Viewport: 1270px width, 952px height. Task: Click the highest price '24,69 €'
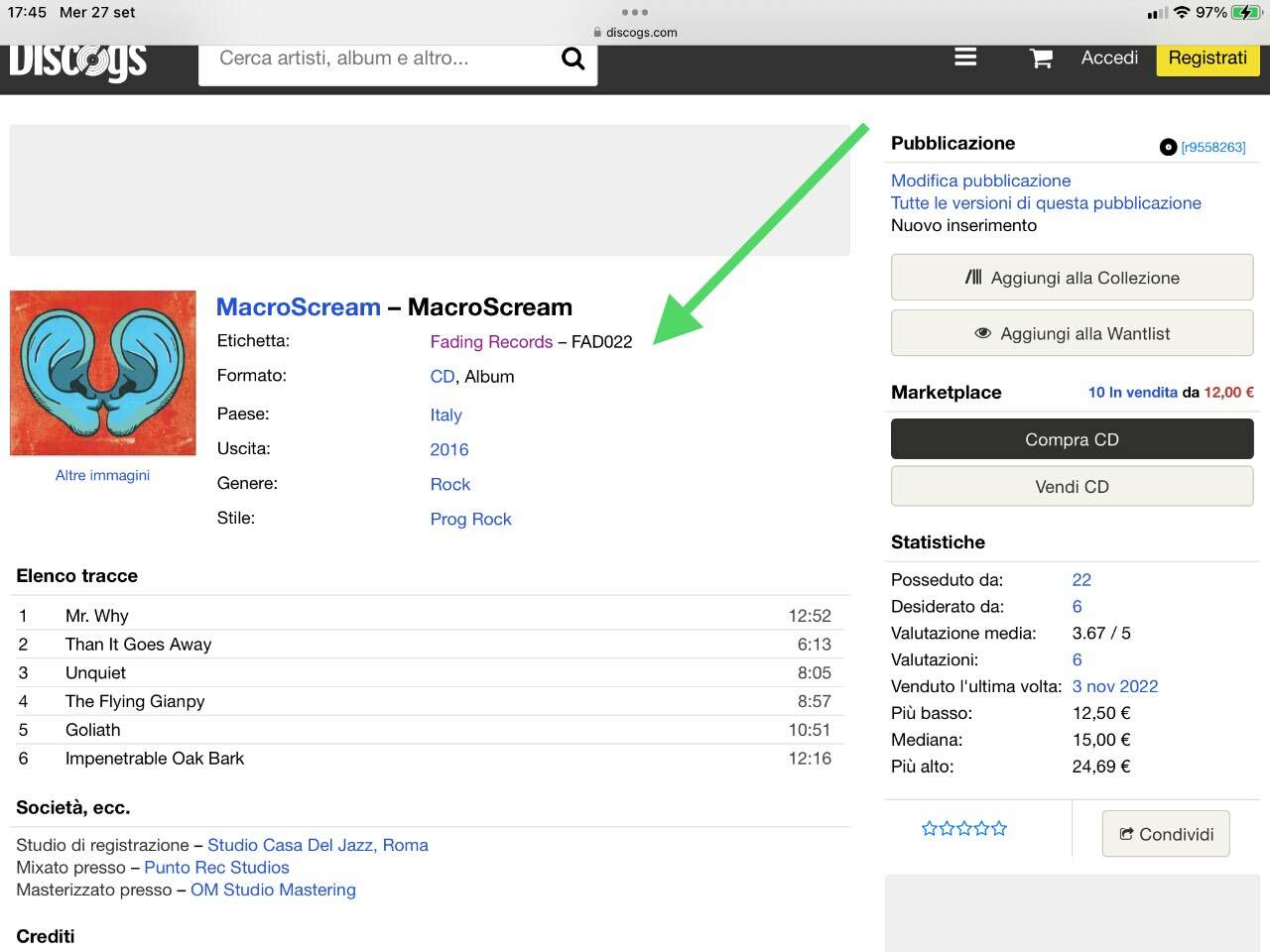(x=1101, y=767)
